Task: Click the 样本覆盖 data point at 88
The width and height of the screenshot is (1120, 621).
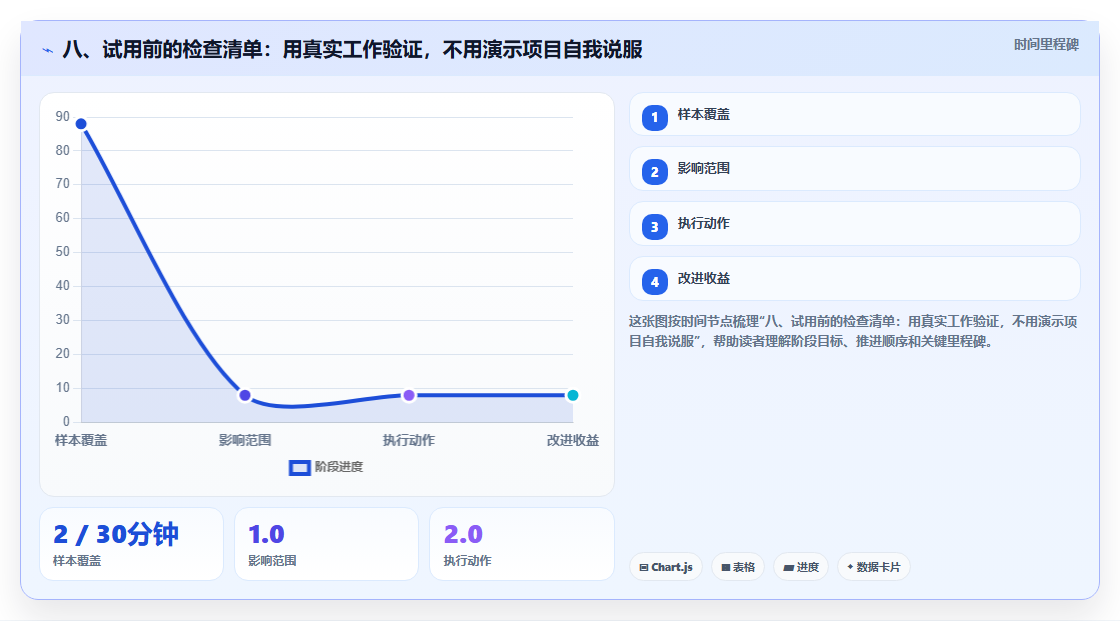Action: 81,124
